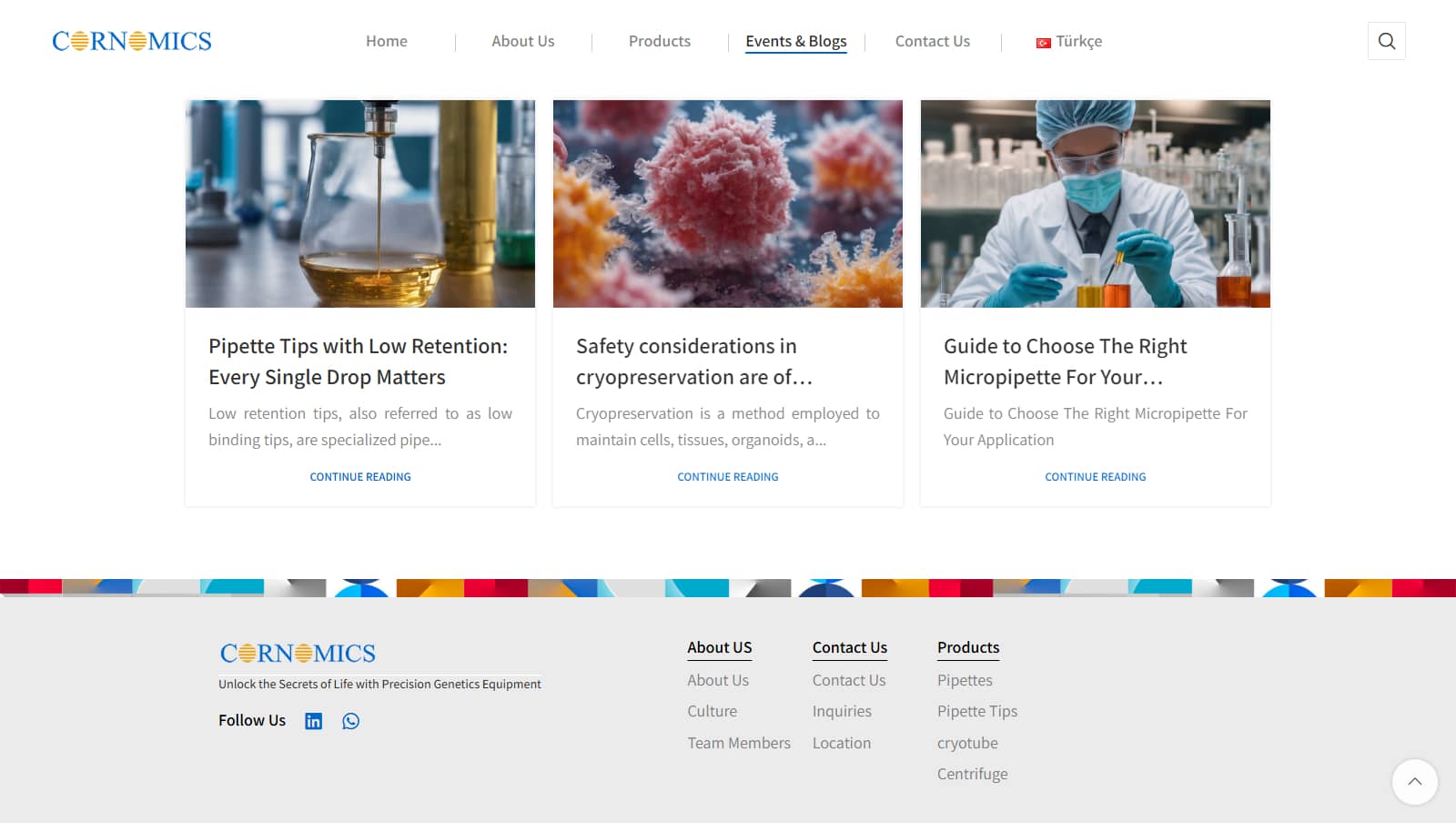Go to Contact Us in top navigation
This screenshot has height=823, width=1456.
point(932,41)
